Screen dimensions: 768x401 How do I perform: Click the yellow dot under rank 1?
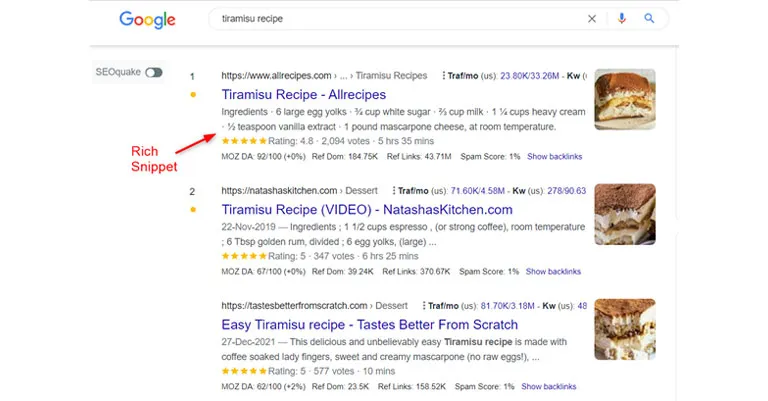(193, 94)
